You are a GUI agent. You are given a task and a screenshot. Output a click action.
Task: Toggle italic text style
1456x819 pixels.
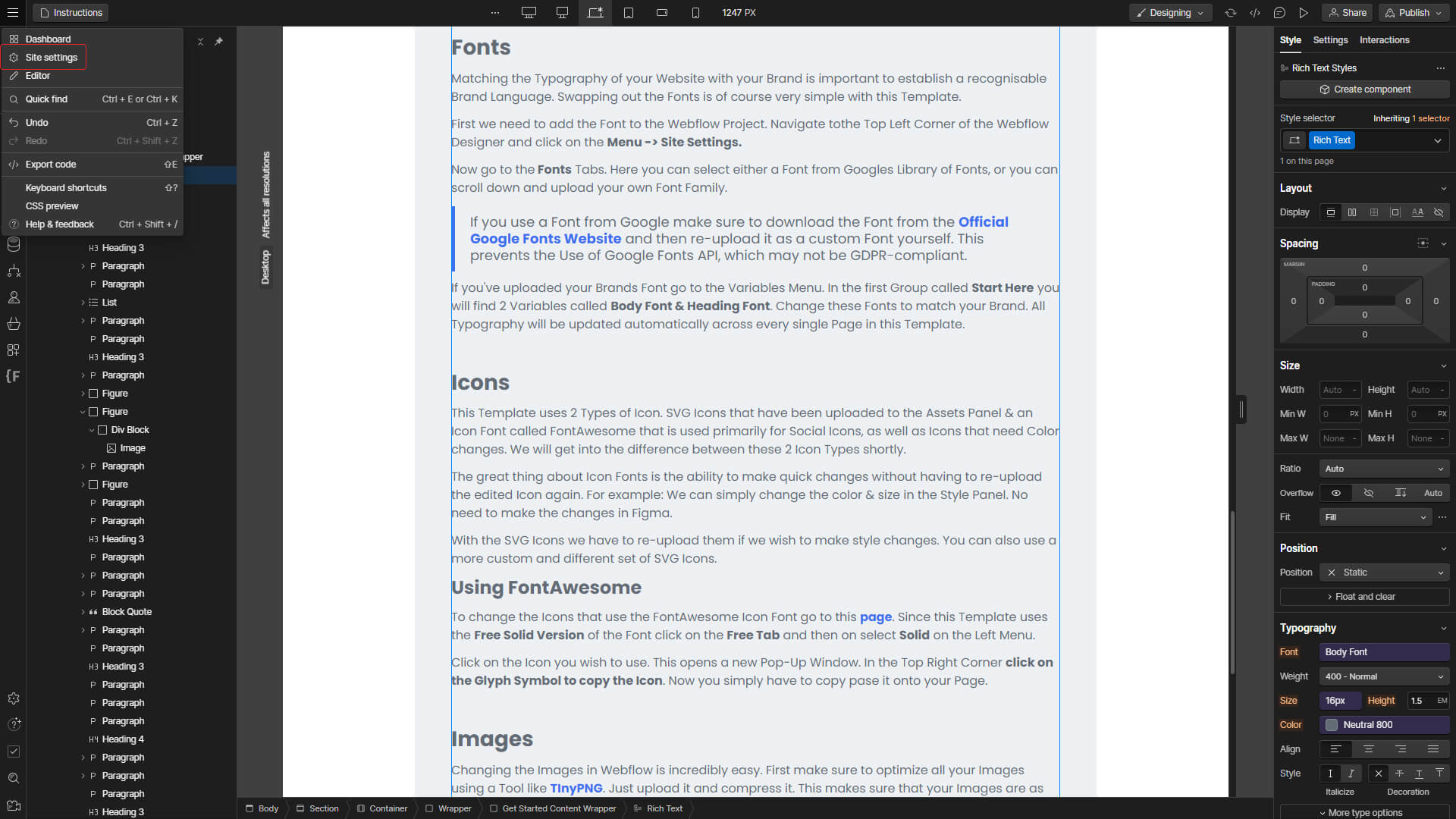1351,773
